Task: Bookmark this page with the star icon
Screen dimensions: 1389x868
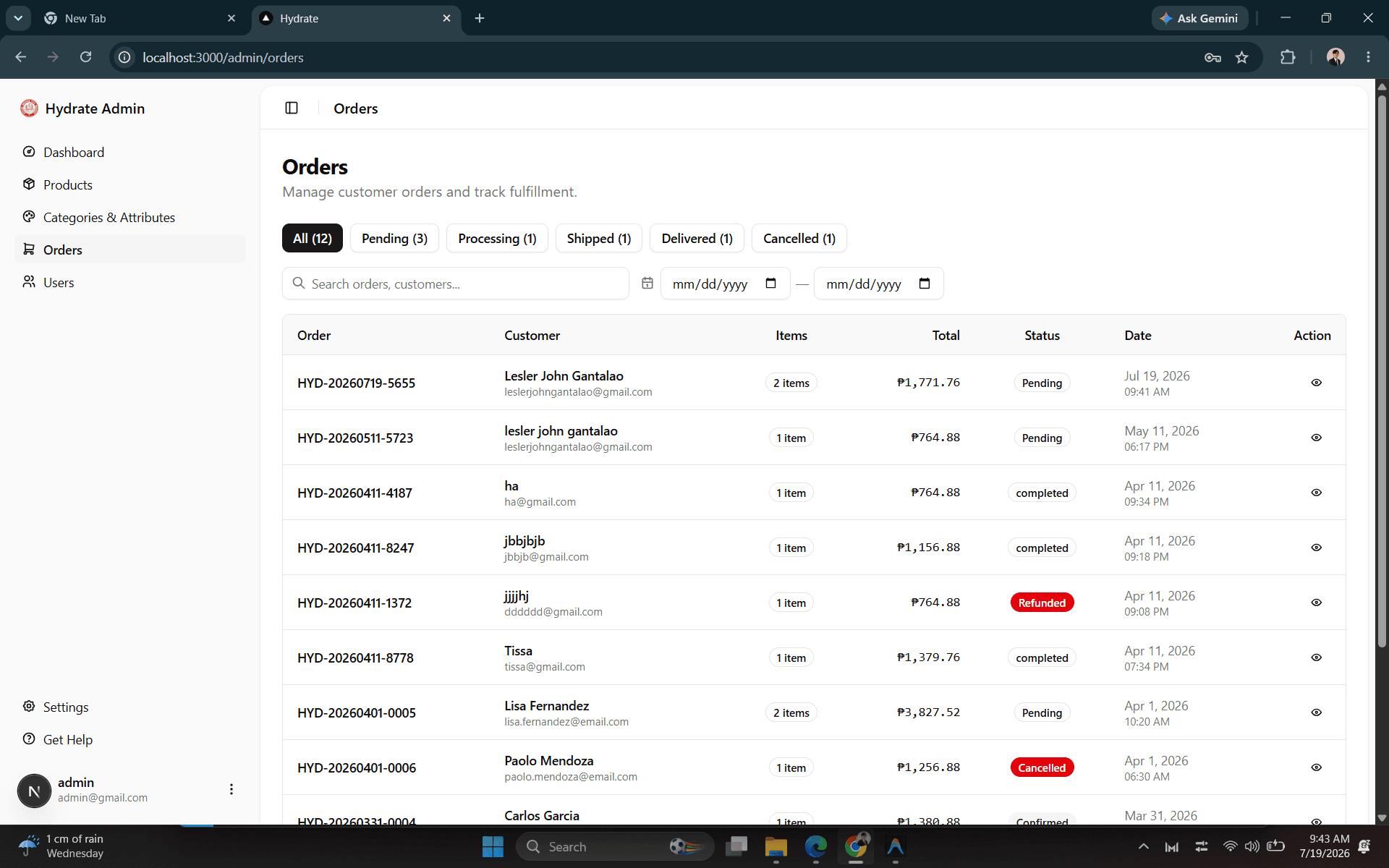Action: click(x=1241, y=57)
